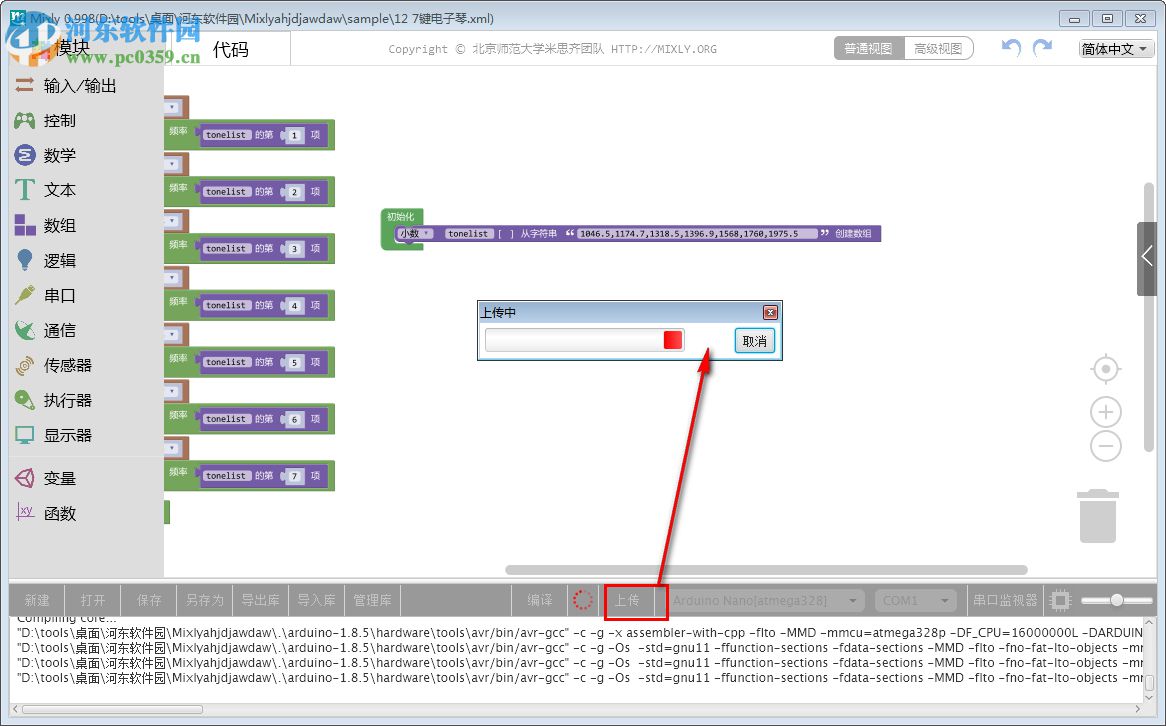This screenshot has width=1166, height=726.
Task: Select the 数学 (Math) block category
Action: 59,155
